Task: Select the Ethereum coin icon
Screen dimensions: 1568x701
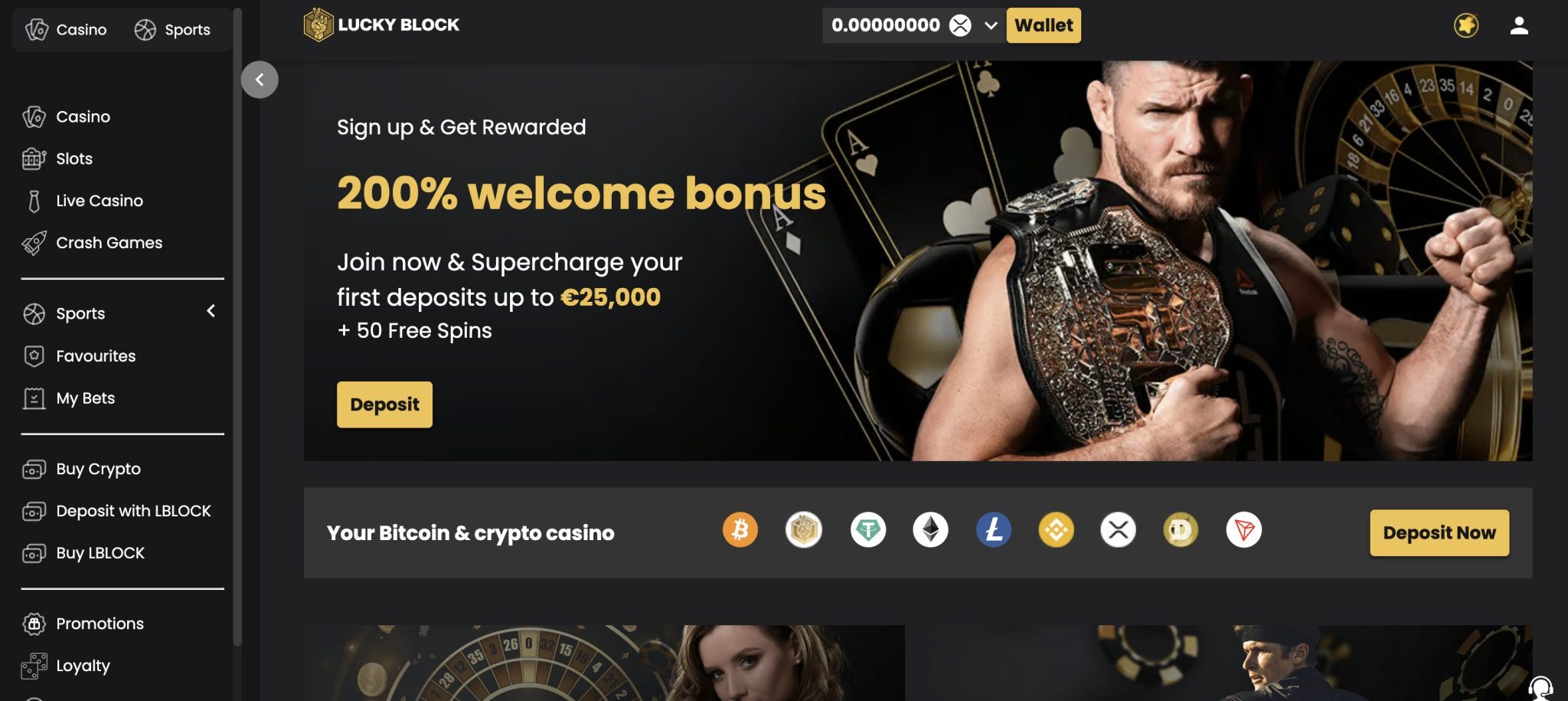Action: pos(930,530)
